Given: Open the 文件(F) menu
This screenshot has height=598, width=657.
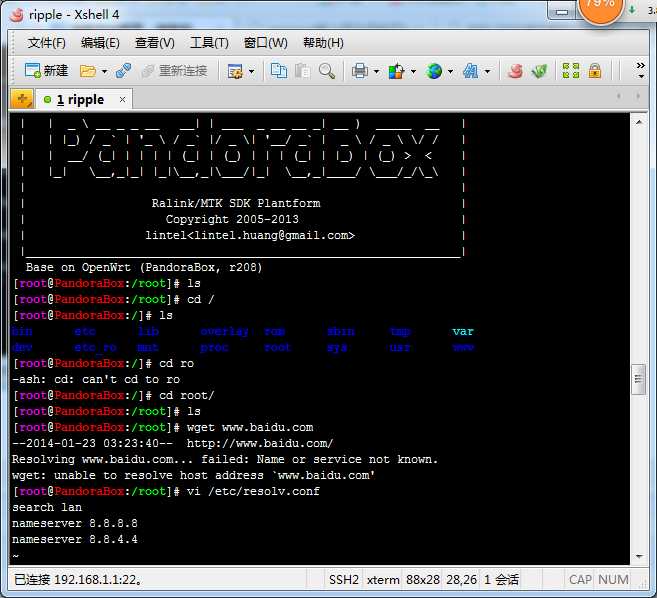Looking at the screenshot, I should 47,43.
